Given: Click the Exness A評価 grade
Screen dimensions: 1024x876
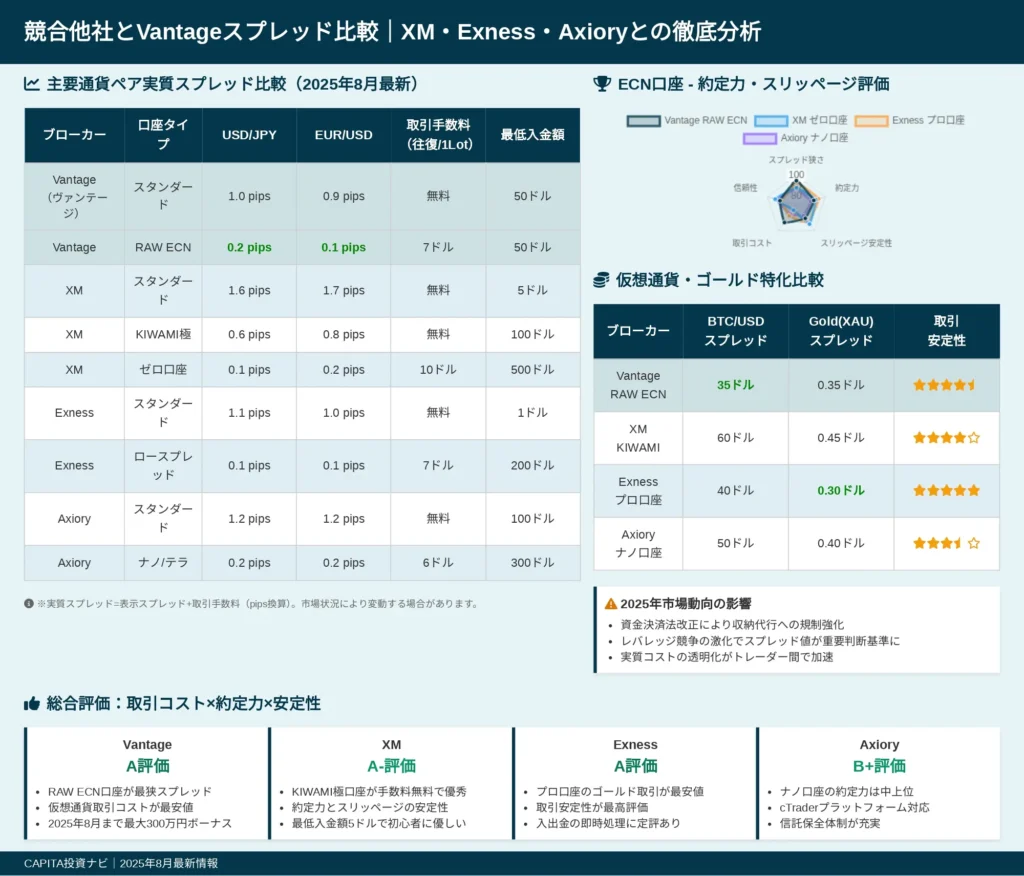Looking at the screenshot, I should [635, 766].
